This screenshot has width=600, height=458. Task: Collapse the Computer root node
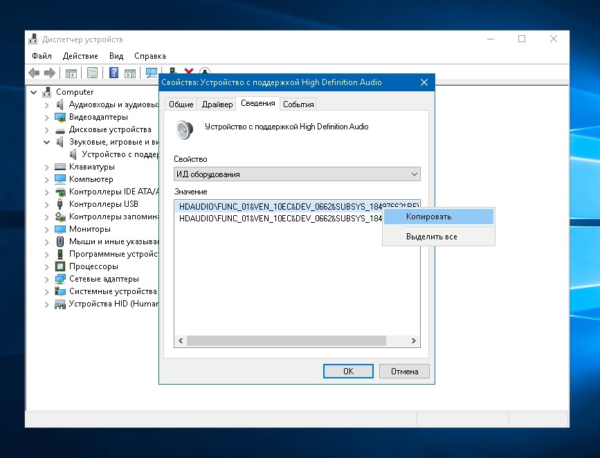click(34, 92)
